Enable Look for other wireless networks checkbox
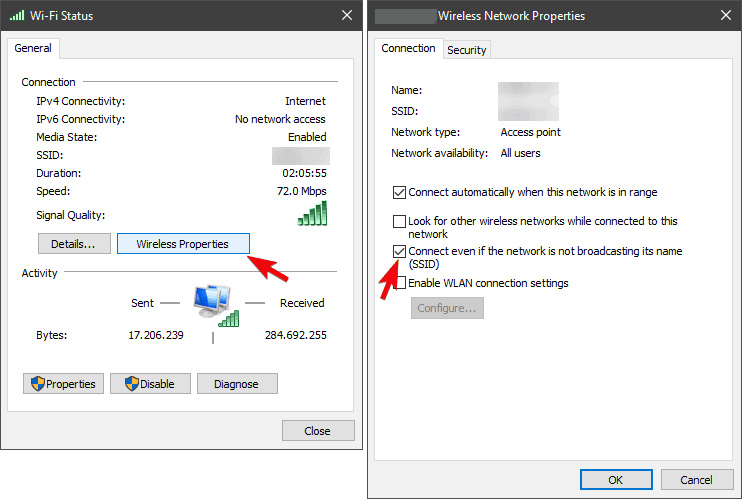This screenshot has width=742, height=499. click(x=399, y=222)
